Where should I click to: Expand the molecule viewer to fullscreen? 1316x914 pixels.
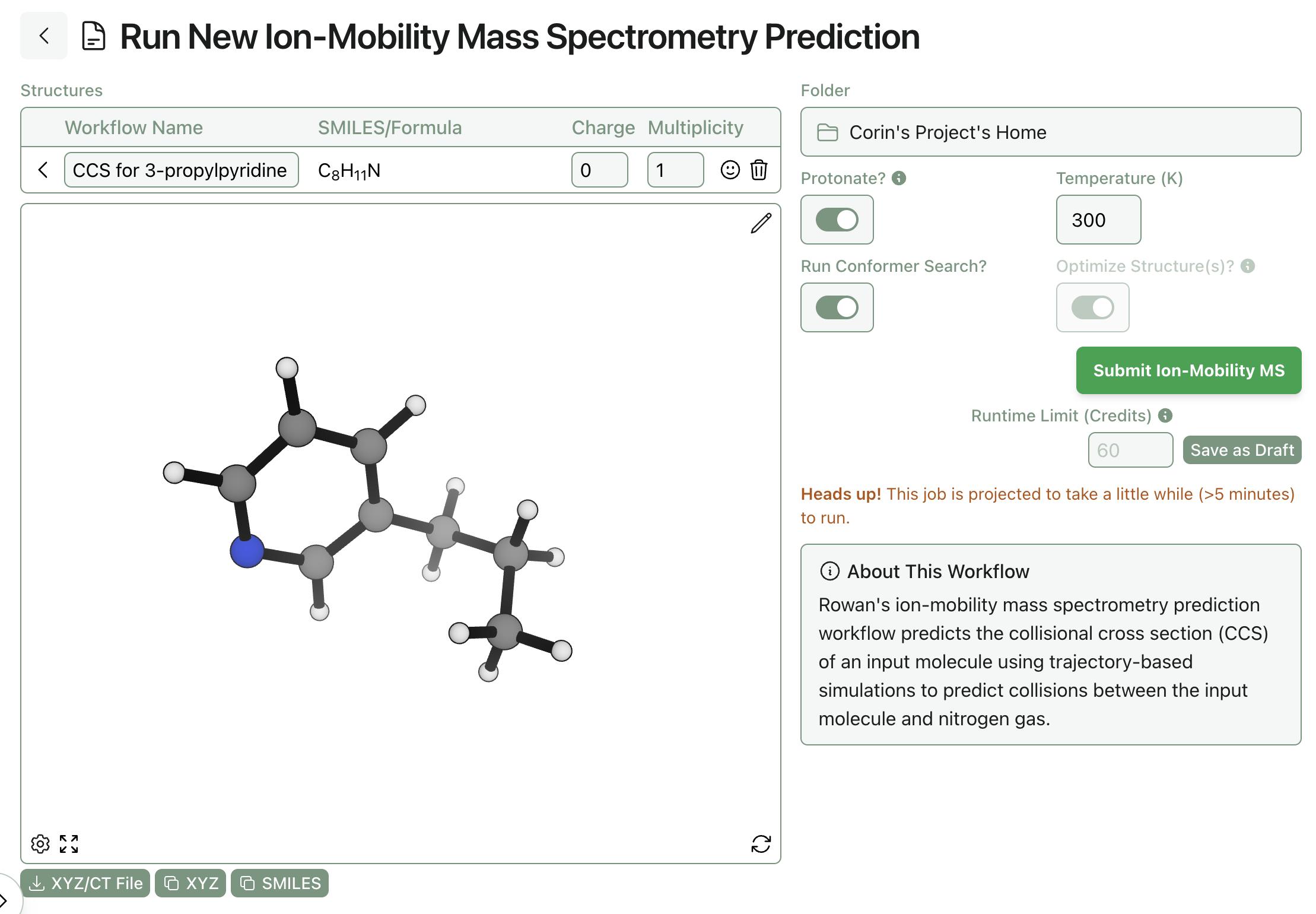pos(69,843)
